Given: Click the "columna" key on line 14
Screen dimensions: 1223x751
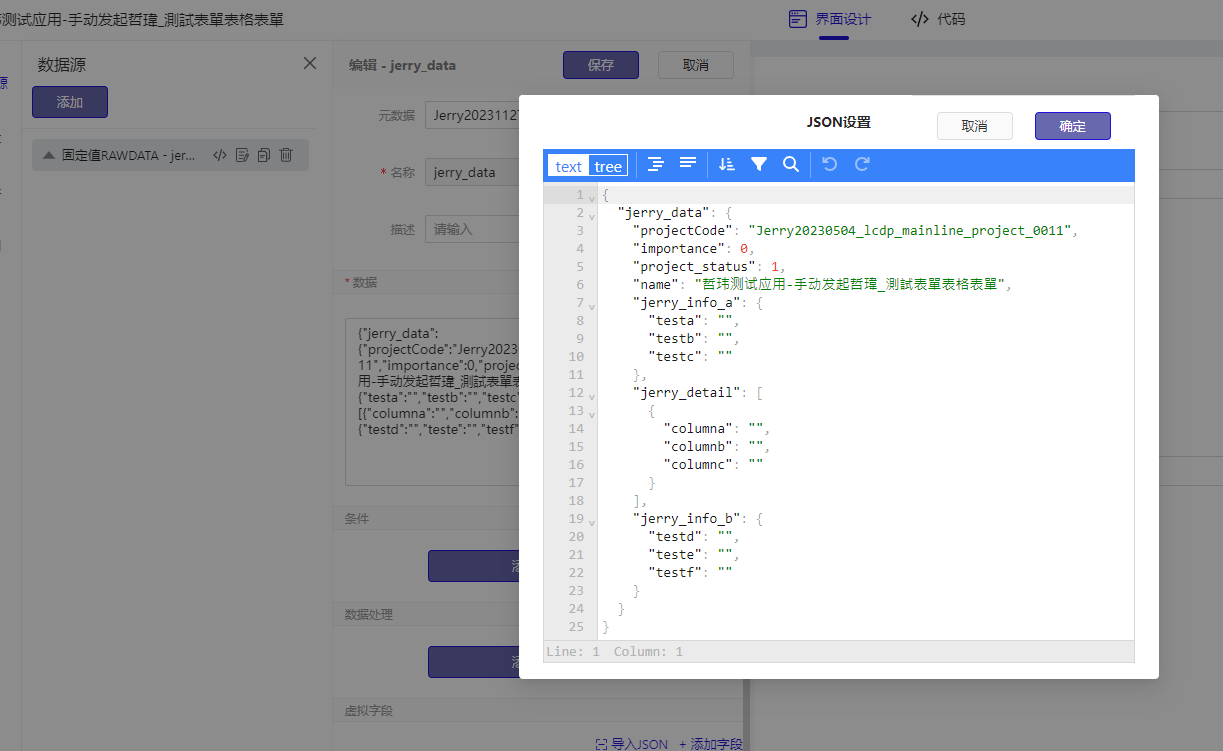Looking at the screenshot, I should pyautogui.click(x=699, y=428).
